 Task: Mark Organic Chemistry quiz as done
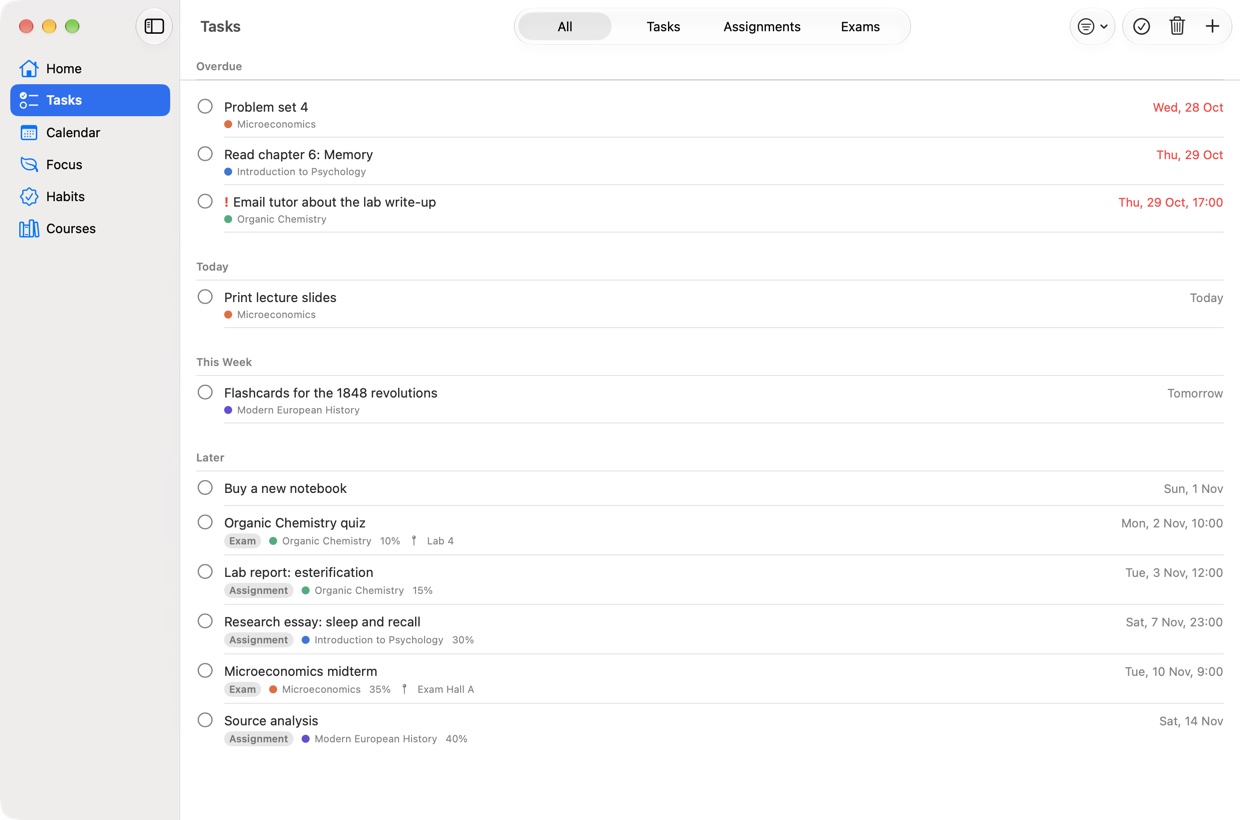205,522
